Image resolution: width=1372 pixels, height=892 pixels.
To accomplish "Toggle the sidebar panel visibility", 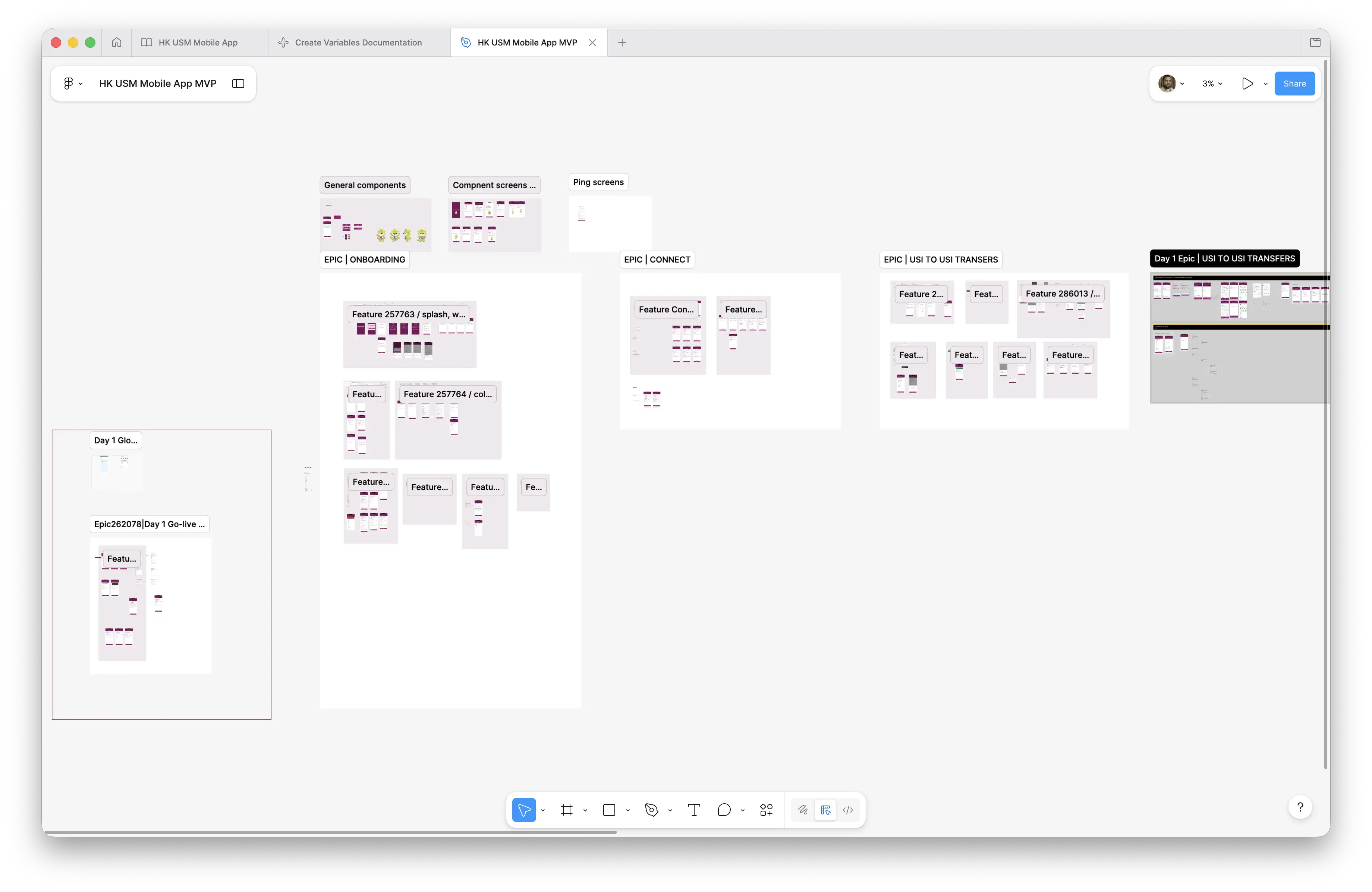I will [x=238, y=84].
